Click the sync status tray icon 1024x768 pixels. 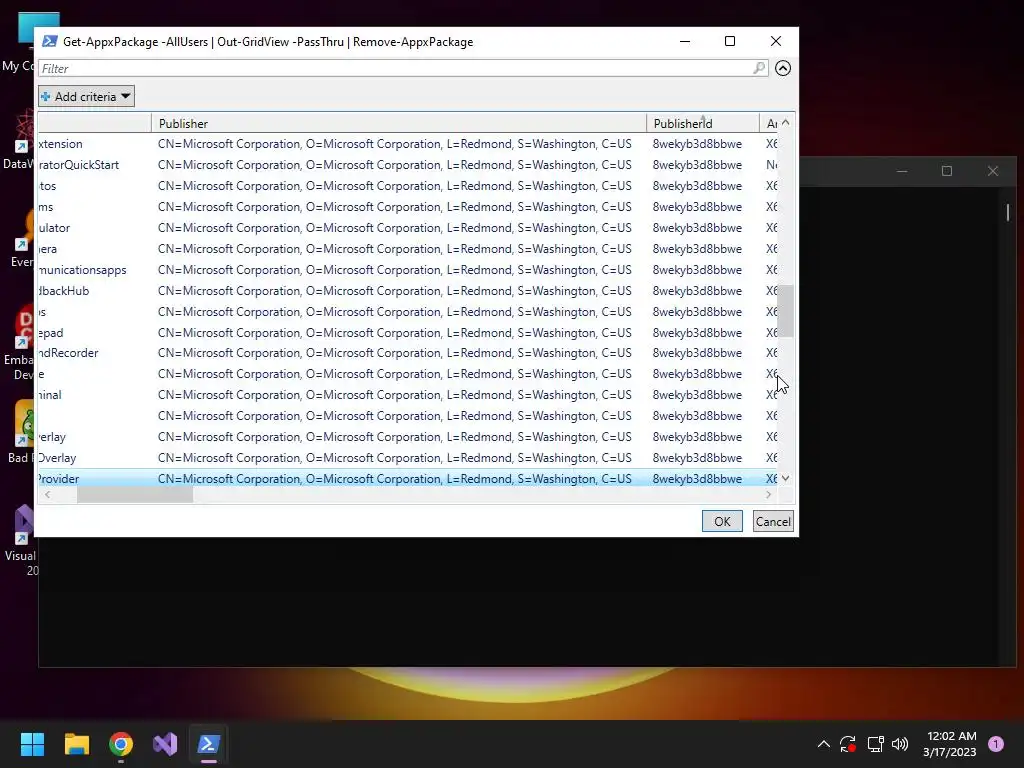[x=848, y=744]
